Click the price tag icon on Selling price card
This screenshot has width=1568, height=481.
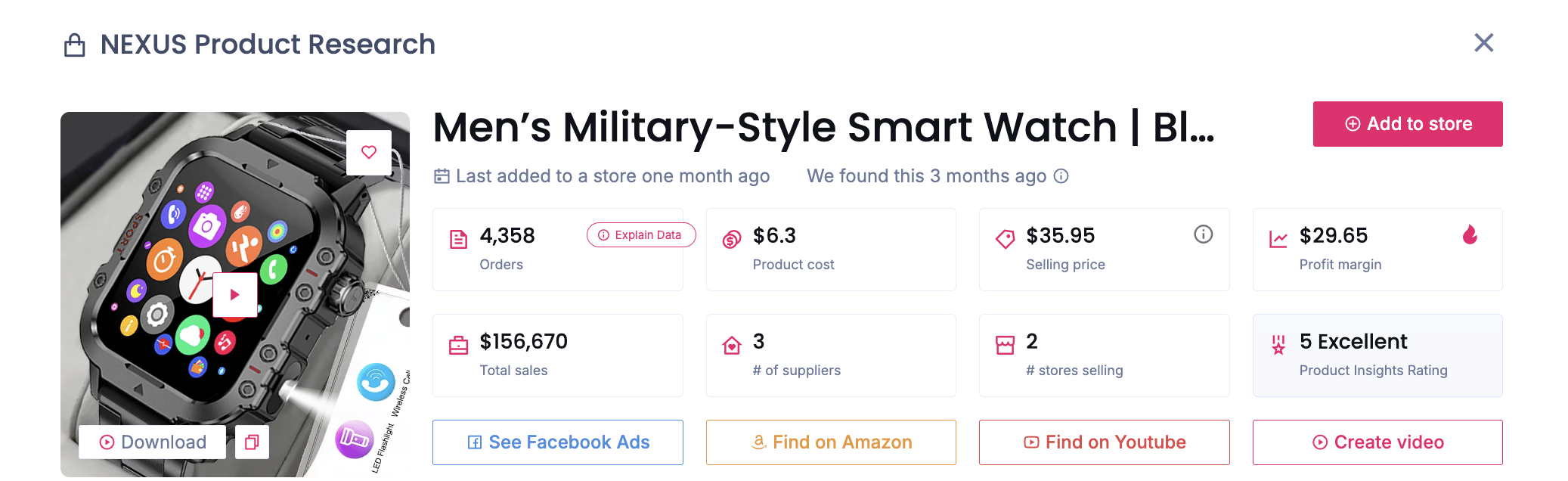click(1005, 237)
